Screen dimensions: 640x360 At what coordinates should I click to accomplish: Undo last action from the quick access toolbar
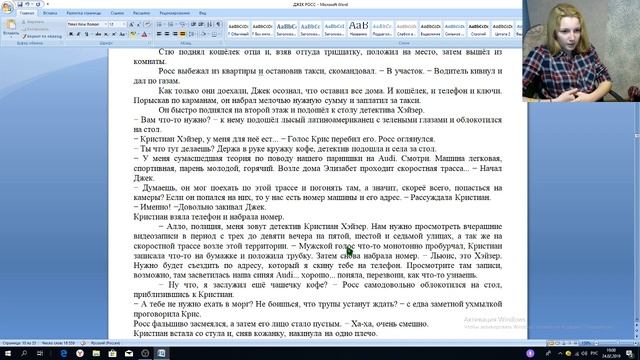point(28,4)
